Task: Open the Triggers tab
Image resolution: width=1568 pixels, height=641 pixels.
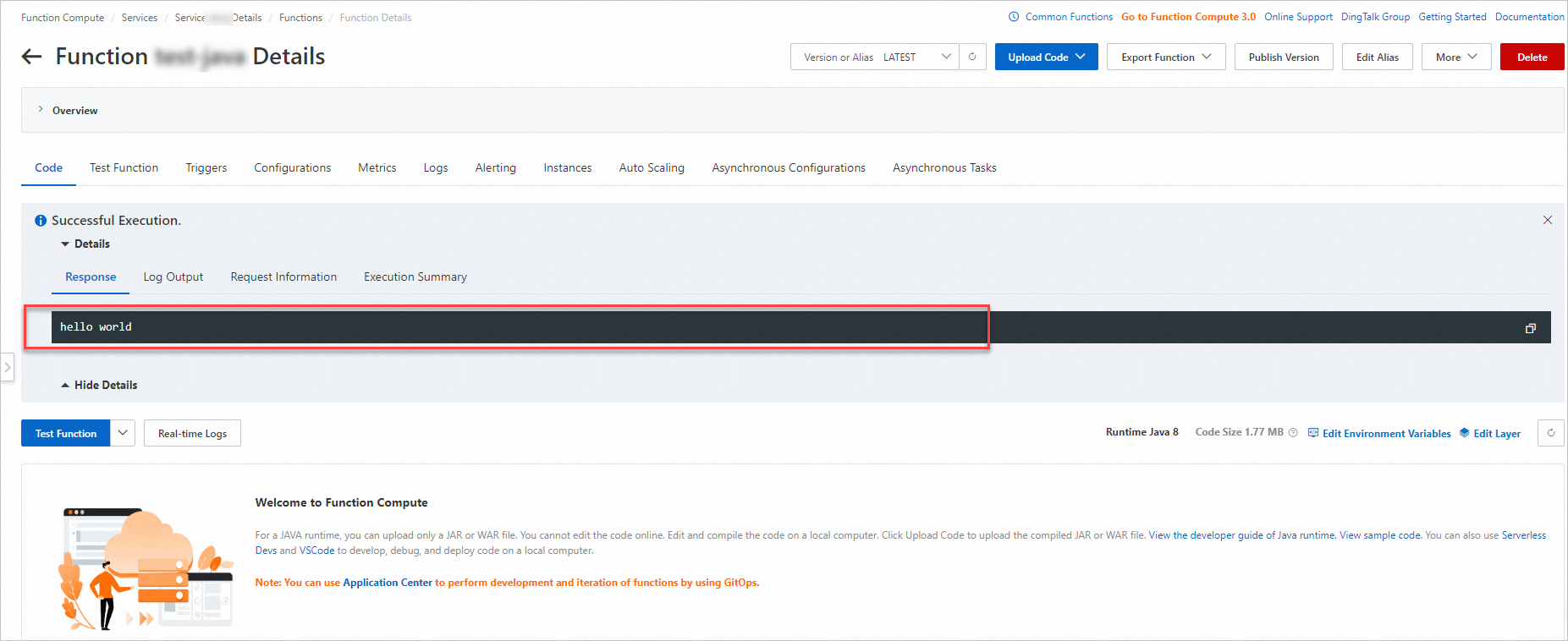Action: tap(206, 167)
